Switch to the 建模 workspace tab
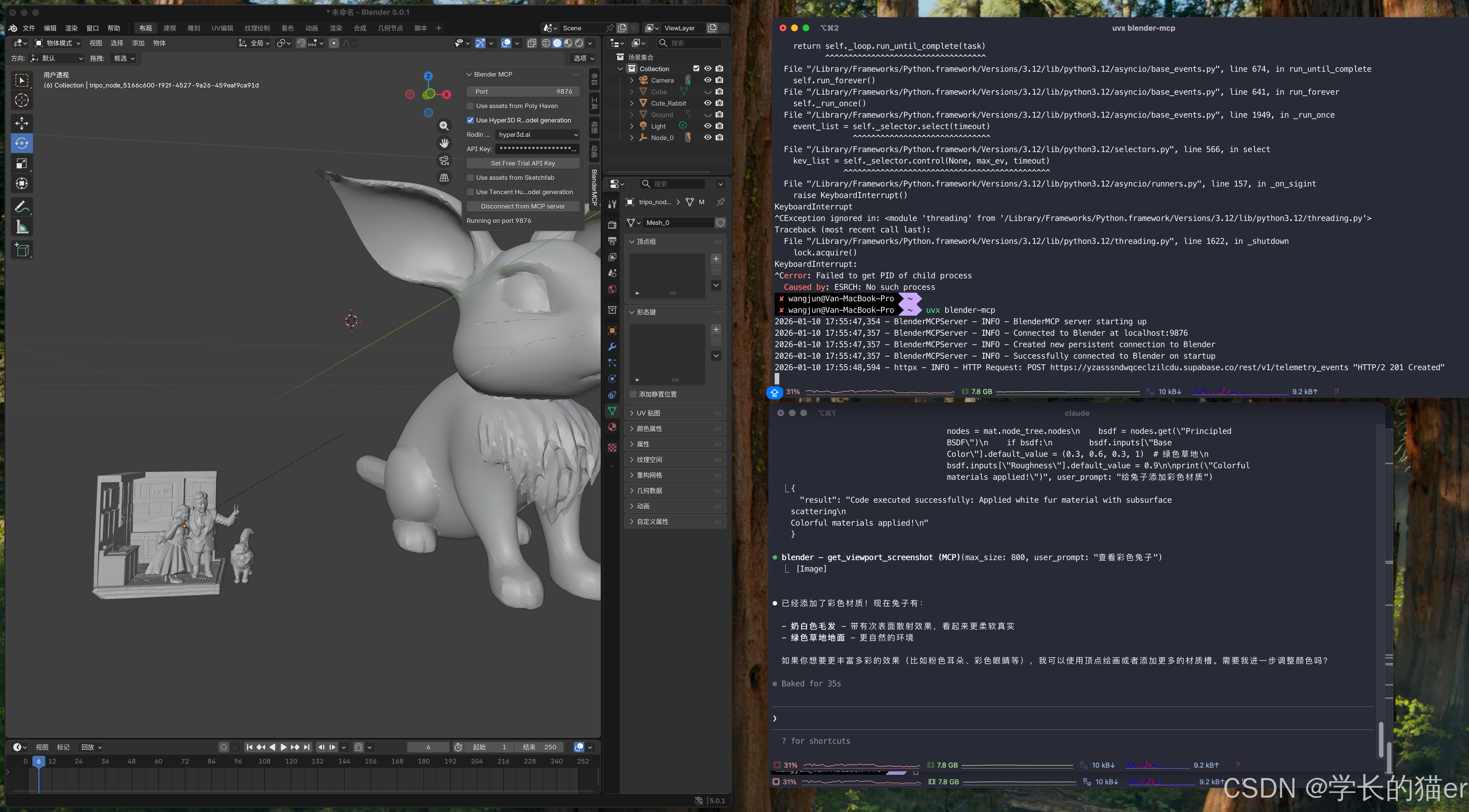This screenshot has width=1469, height=812. pos(169,28)
